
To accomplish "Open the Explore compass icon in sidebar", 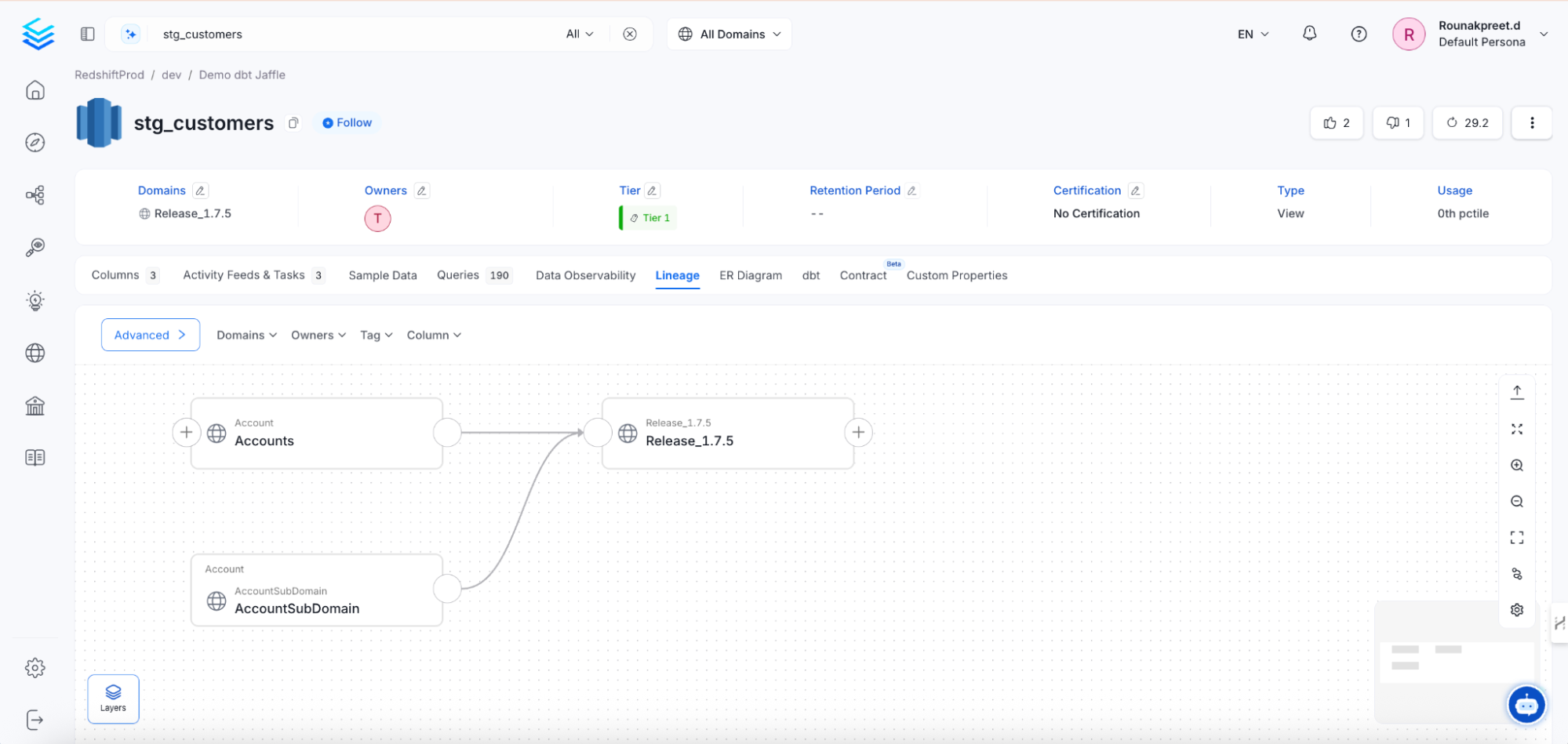I will [35, 142].
